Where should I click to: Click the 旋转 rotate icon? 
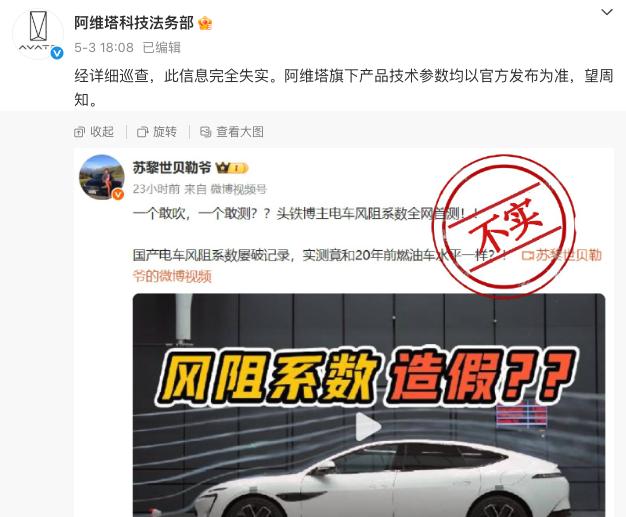[143, 132]
